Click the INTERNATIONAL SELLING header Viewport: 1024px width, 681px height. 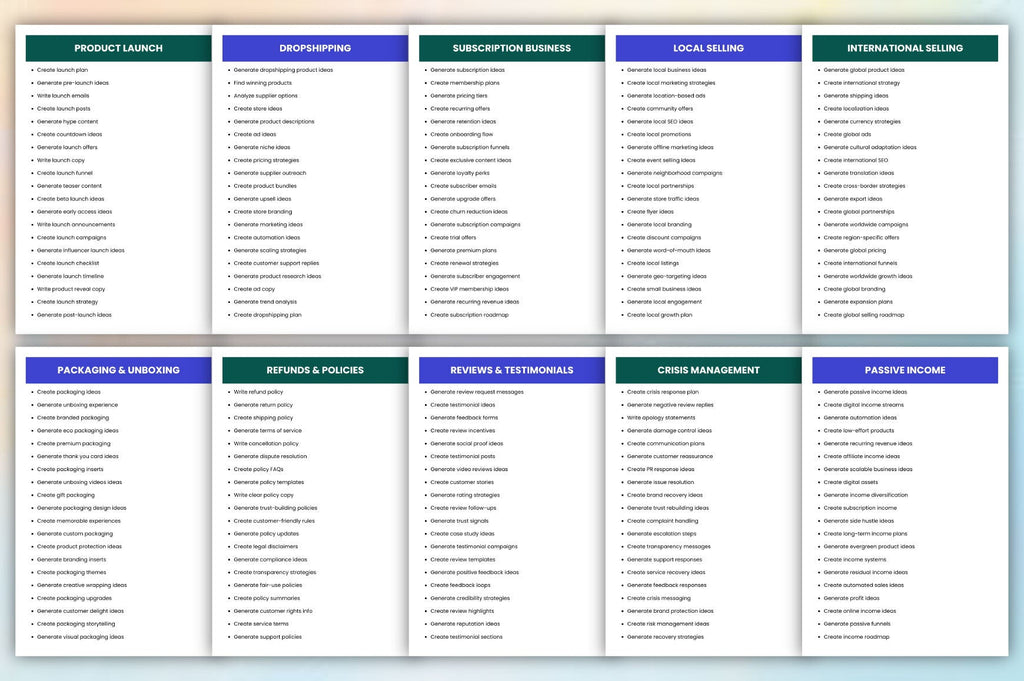904,48
